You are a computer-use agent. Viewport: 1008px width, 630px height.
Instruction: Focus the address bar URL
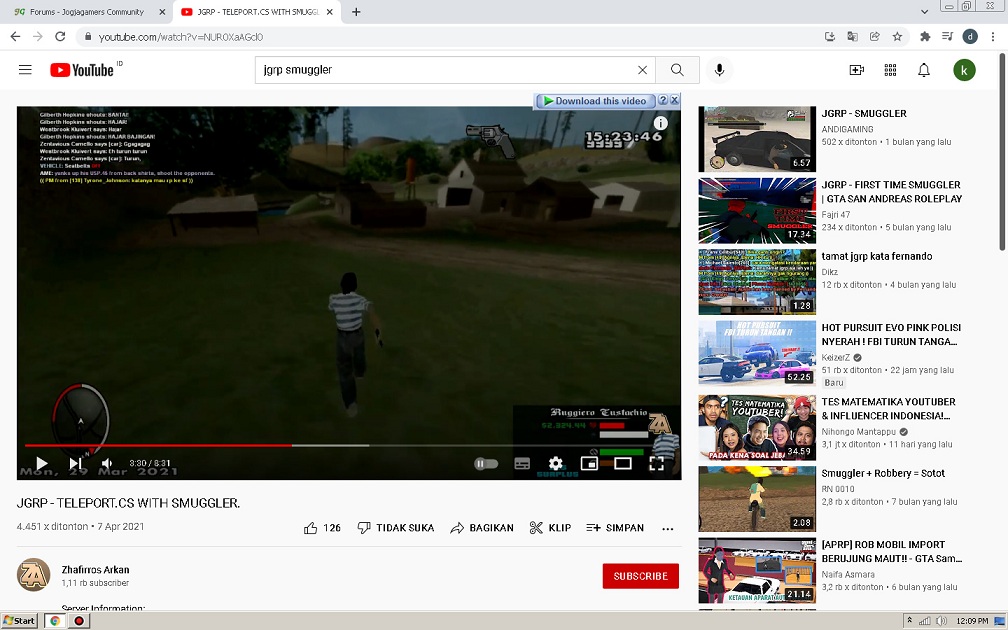point(181,37)
